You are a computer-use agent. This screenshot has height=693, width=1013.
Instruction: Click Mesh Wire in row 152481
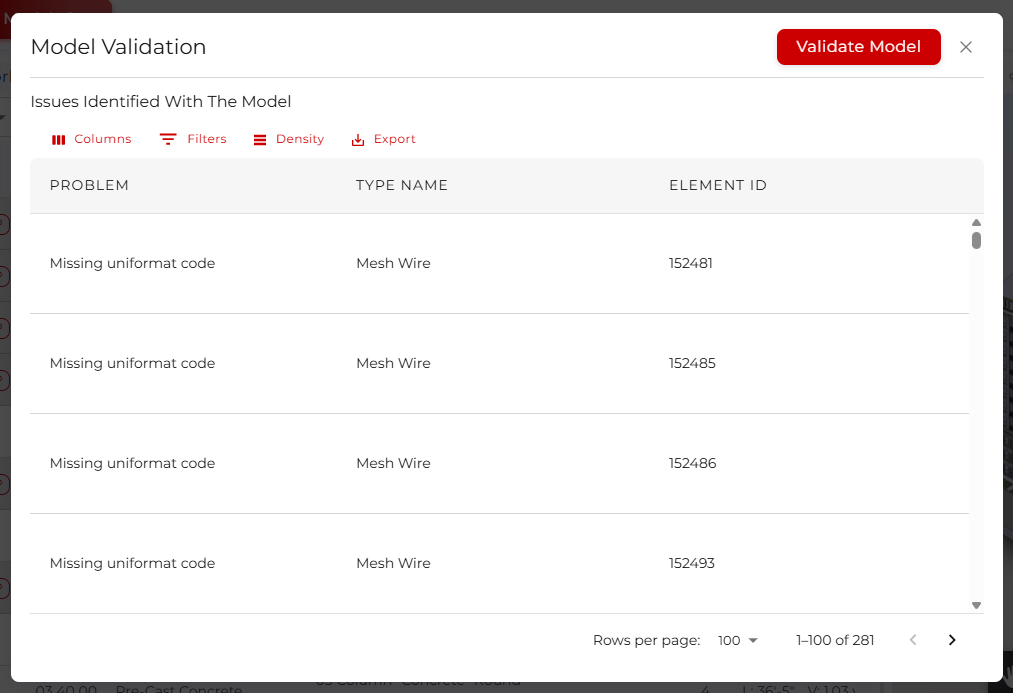point(393,263)
